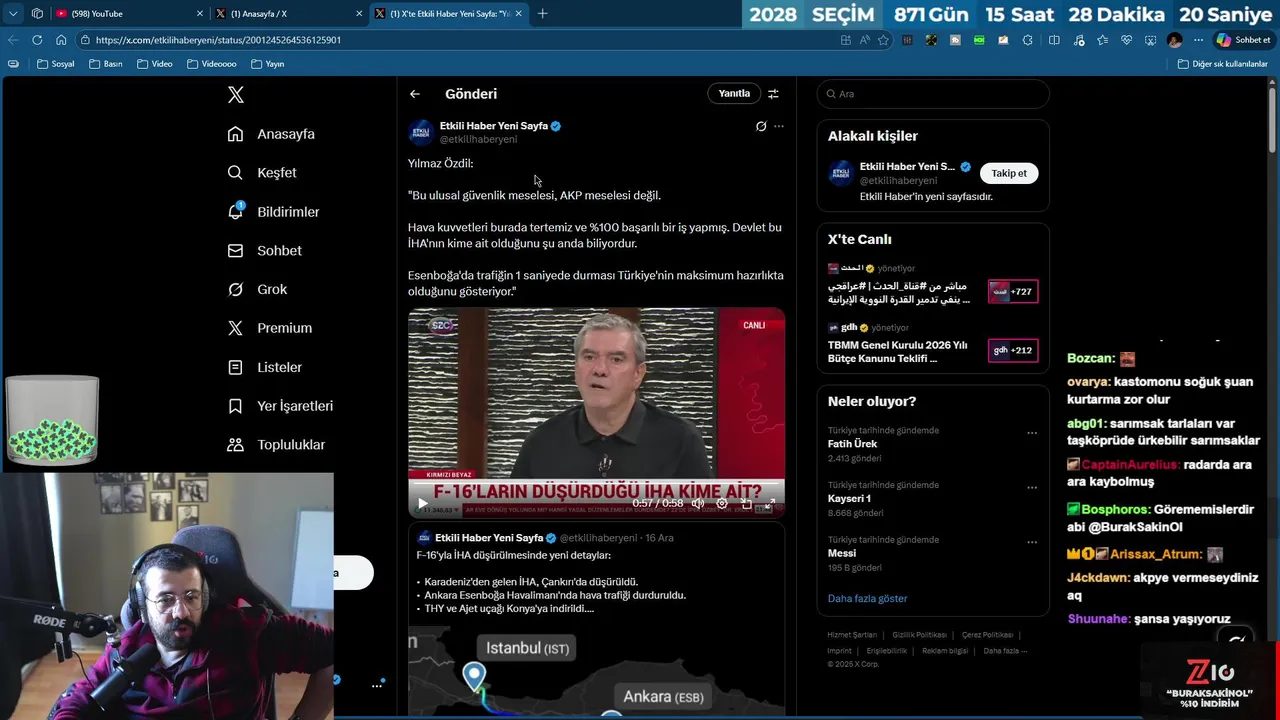Open more options for Kayseri 1 trend

[x=1032, y=488]
